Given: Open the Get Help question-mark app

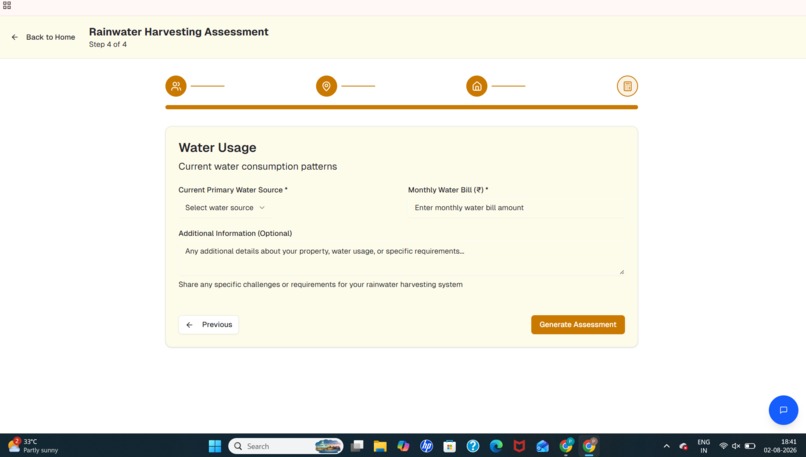Looking at the screenshot, I should coord(473,446).
